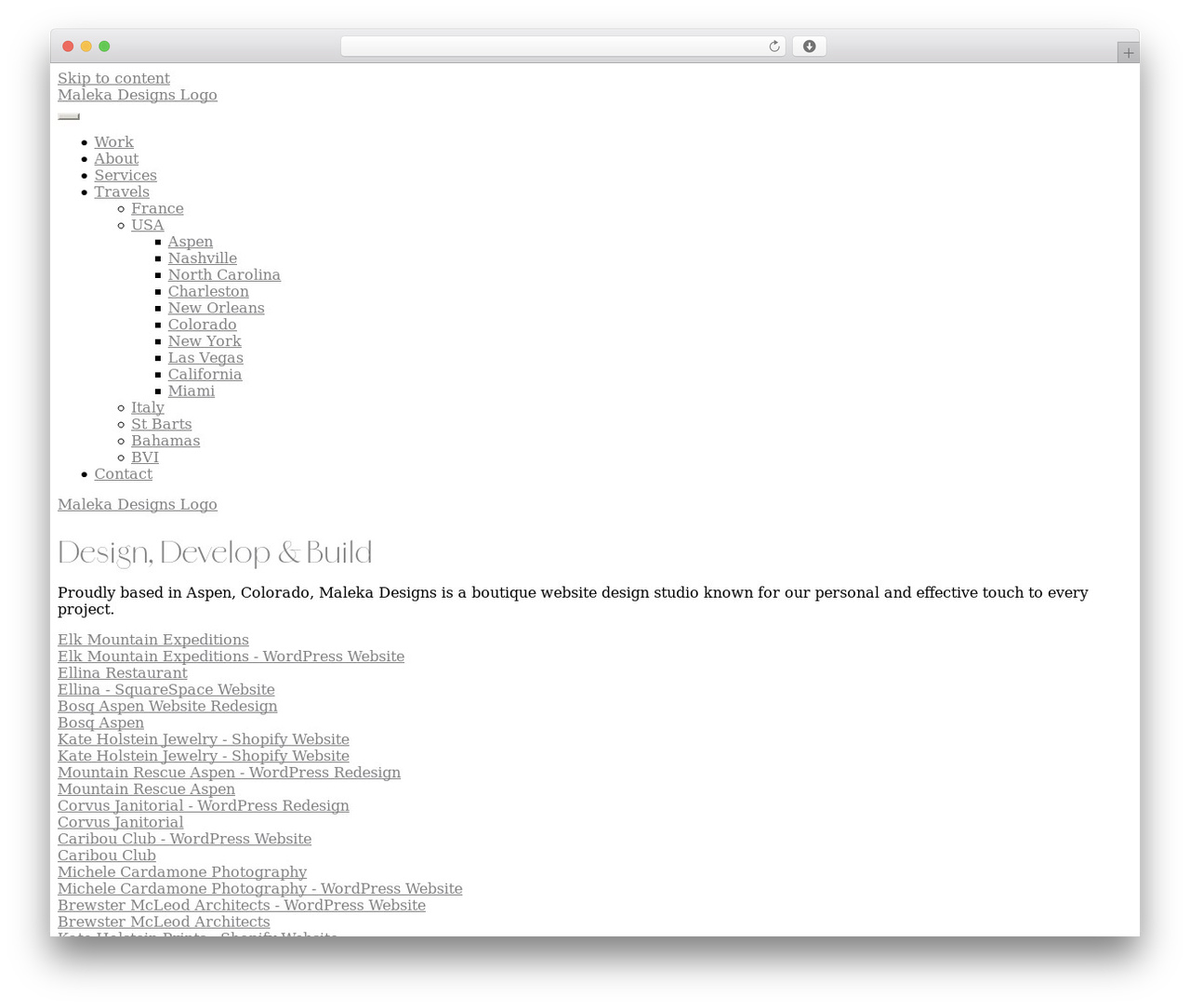1190x1008 pixels.
Task: Click the Elk Mountain Expeditions link
Action: click(153, 640)
